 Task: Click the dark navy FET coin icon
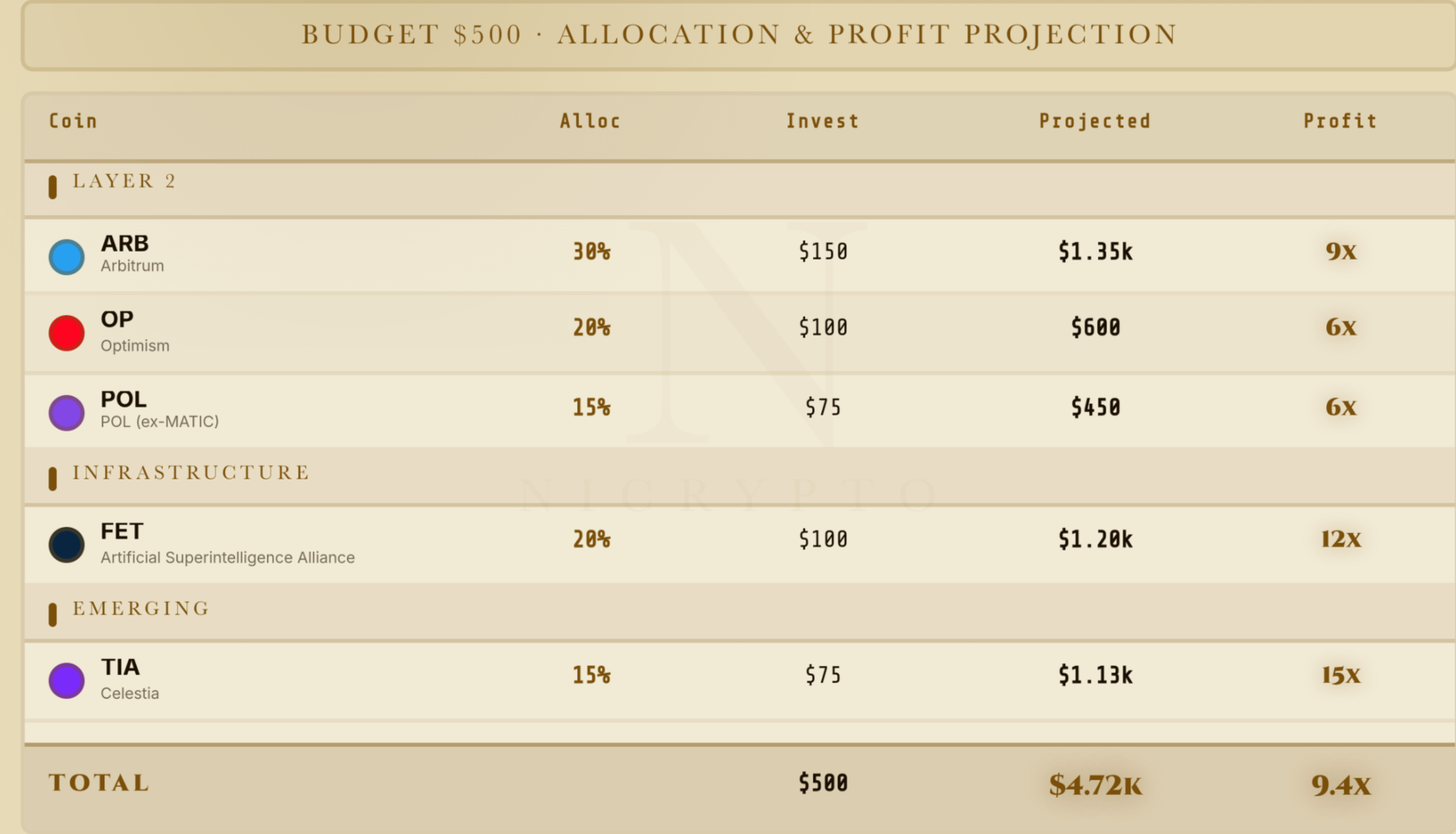[x=66, y=545]
